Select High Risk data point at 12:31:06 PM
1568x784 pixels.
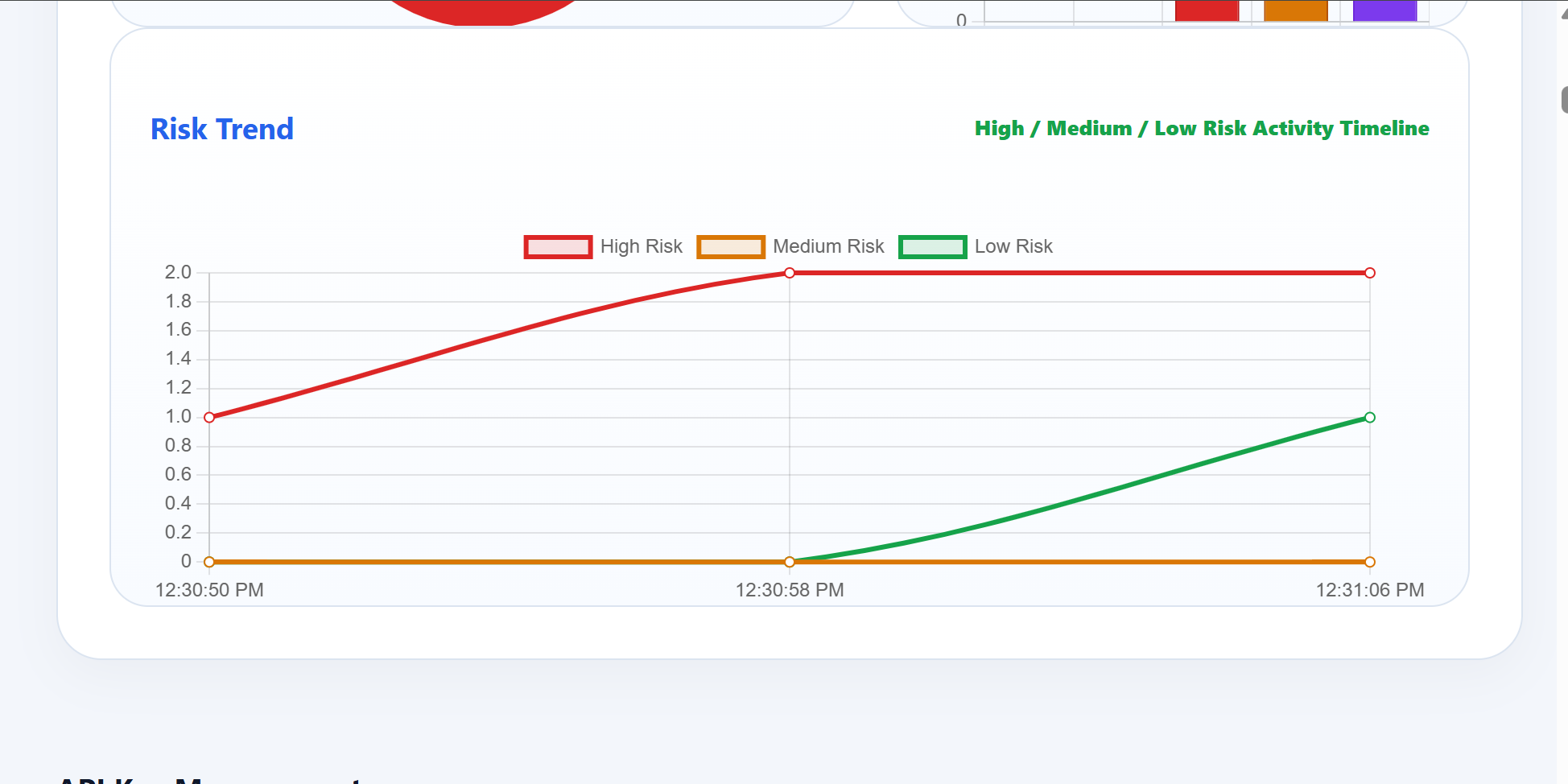pos(1370,273)
